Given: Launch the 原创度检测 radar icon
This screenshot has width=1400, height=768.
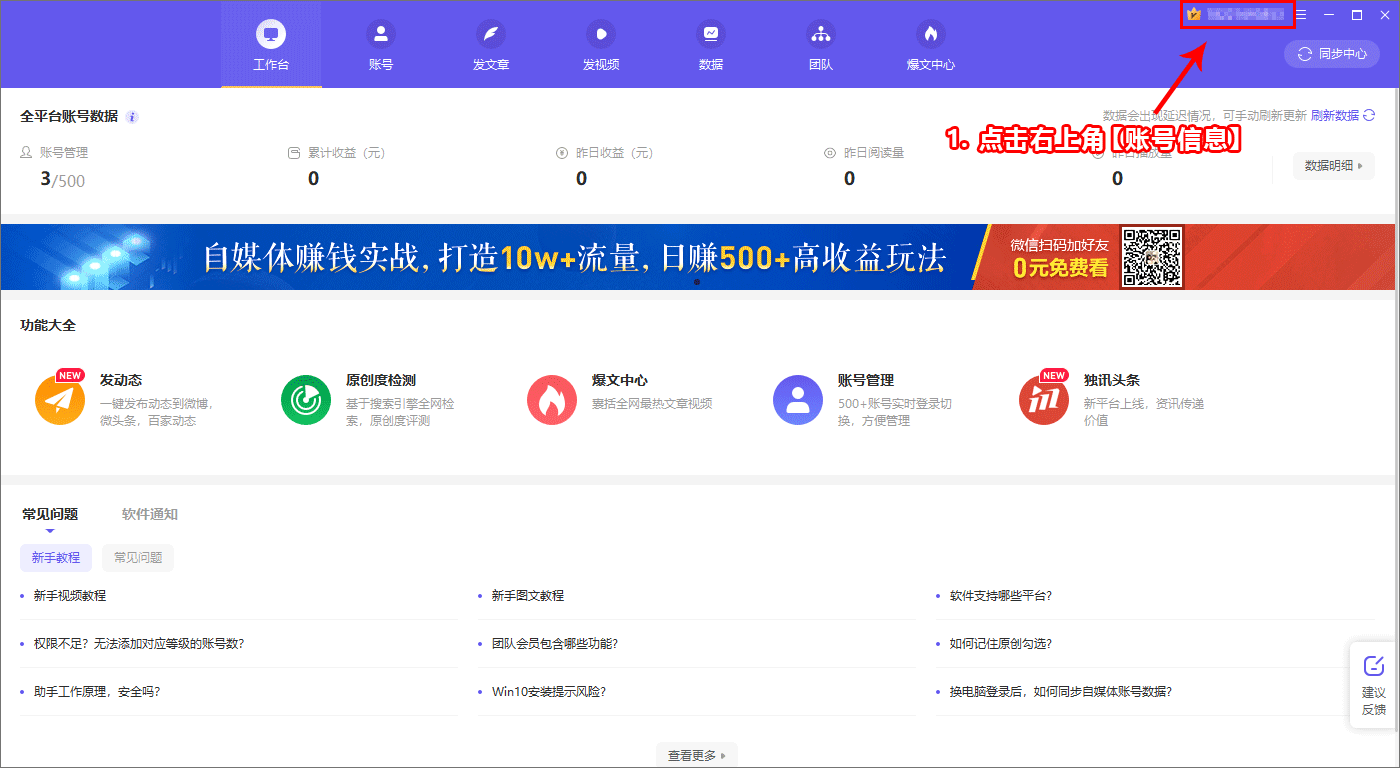Looking at the screenshot, I should [306, 400].
